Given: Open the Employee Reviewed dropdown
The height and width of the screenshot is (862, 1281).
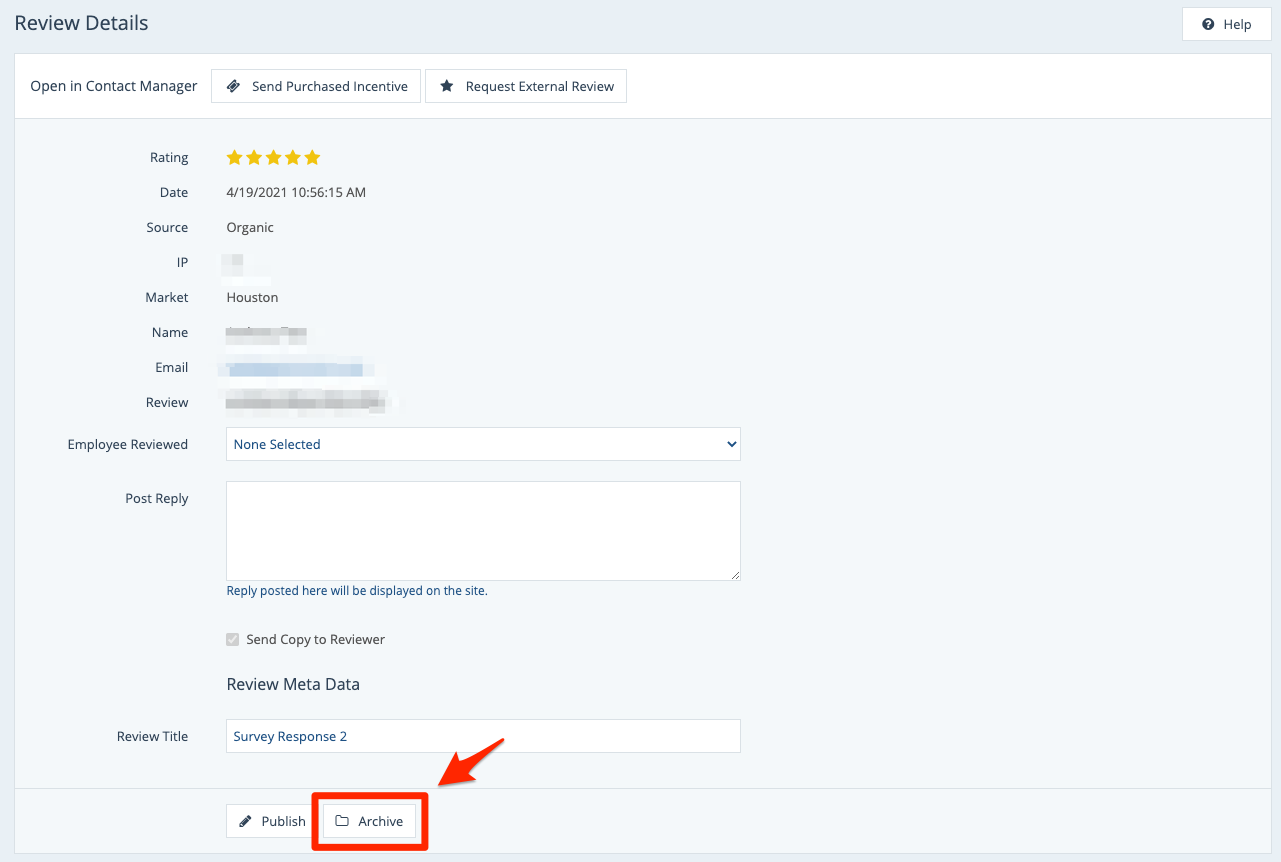Looking at the screenshot, I should (x=483, y=444).
